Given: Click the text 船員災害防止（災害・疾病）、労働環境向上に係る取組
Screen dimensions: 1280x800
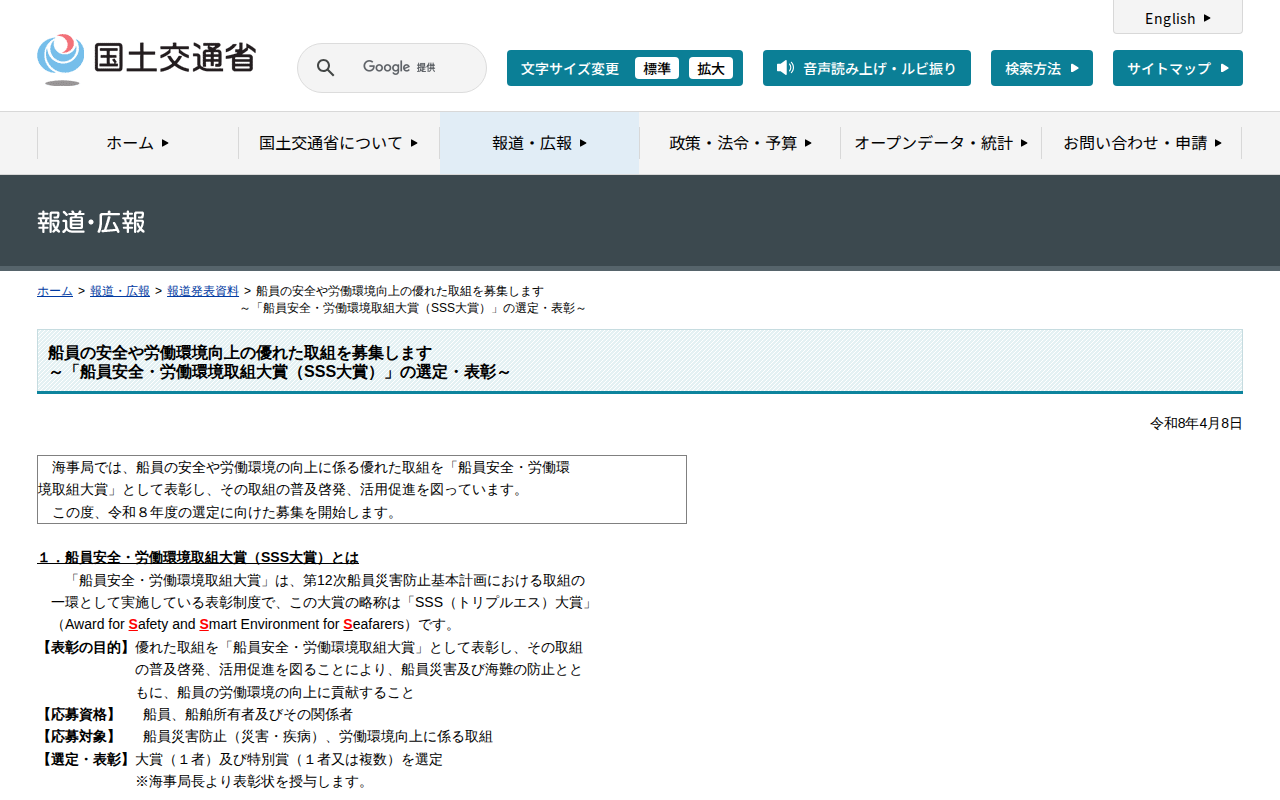Looking at the screenshot, I should tap(318, 736).
